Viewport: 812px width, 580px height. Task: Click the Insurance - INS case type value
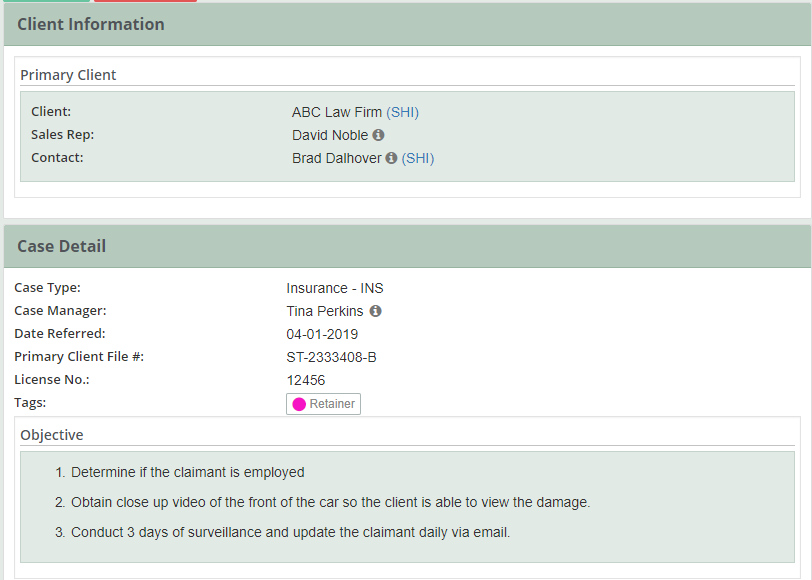[335, 288]
